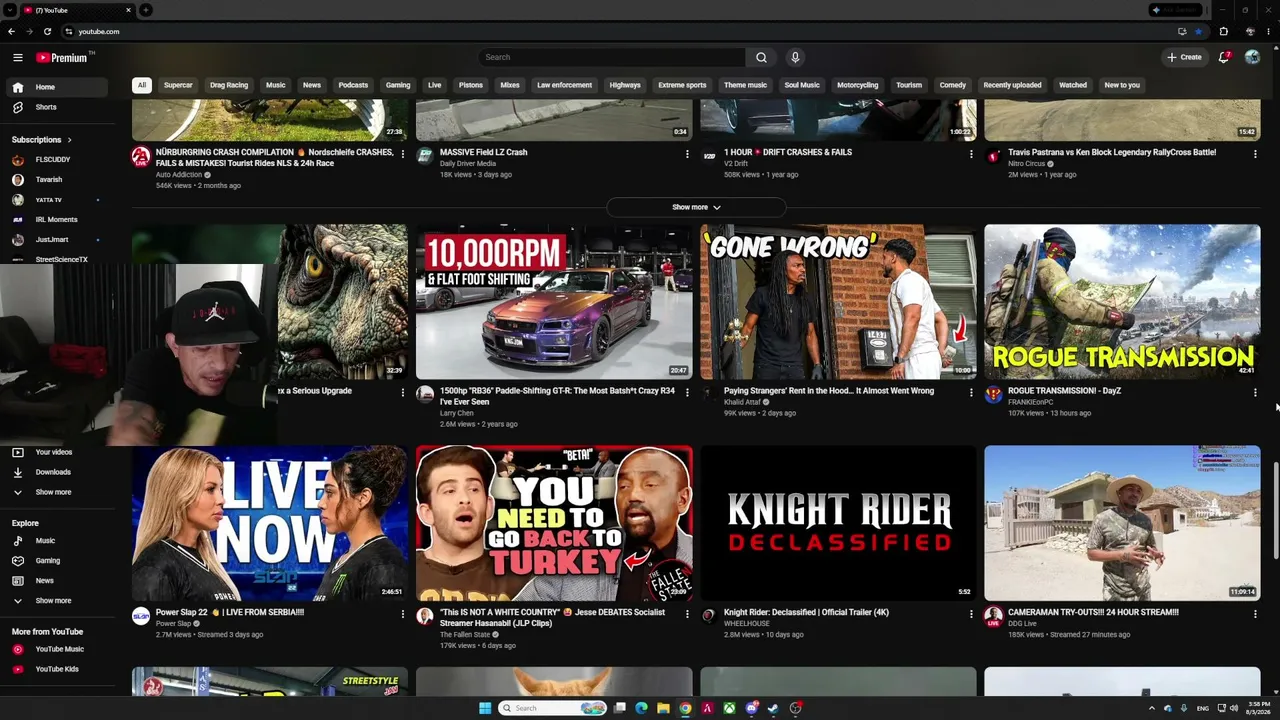Screen dimensions: 1280x720
Task: Click the page vertical scrollbar thumb
Action: 1275,510
